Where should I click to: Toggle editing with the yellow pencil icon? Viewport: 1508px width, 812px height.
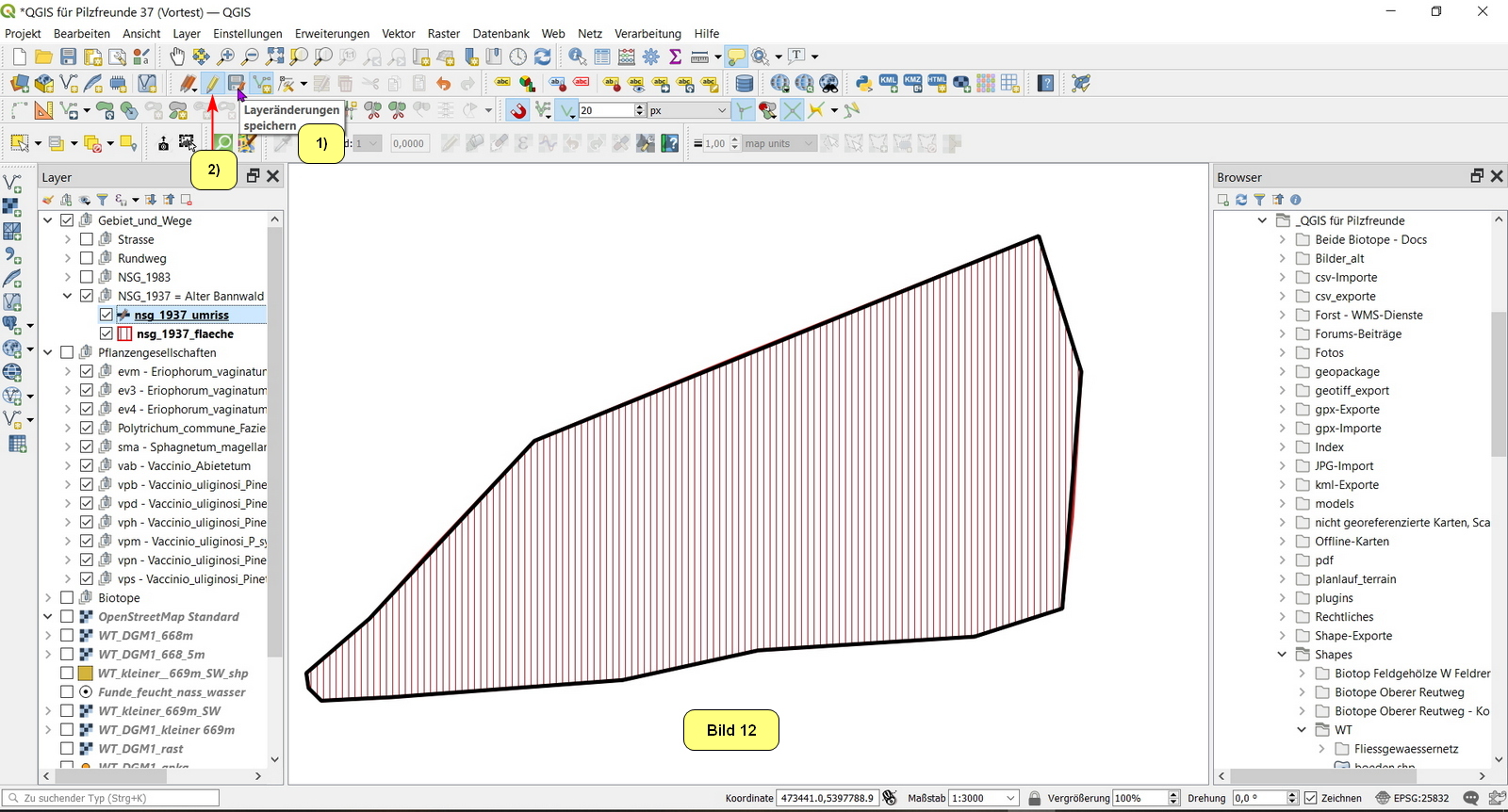coord(212,84)
